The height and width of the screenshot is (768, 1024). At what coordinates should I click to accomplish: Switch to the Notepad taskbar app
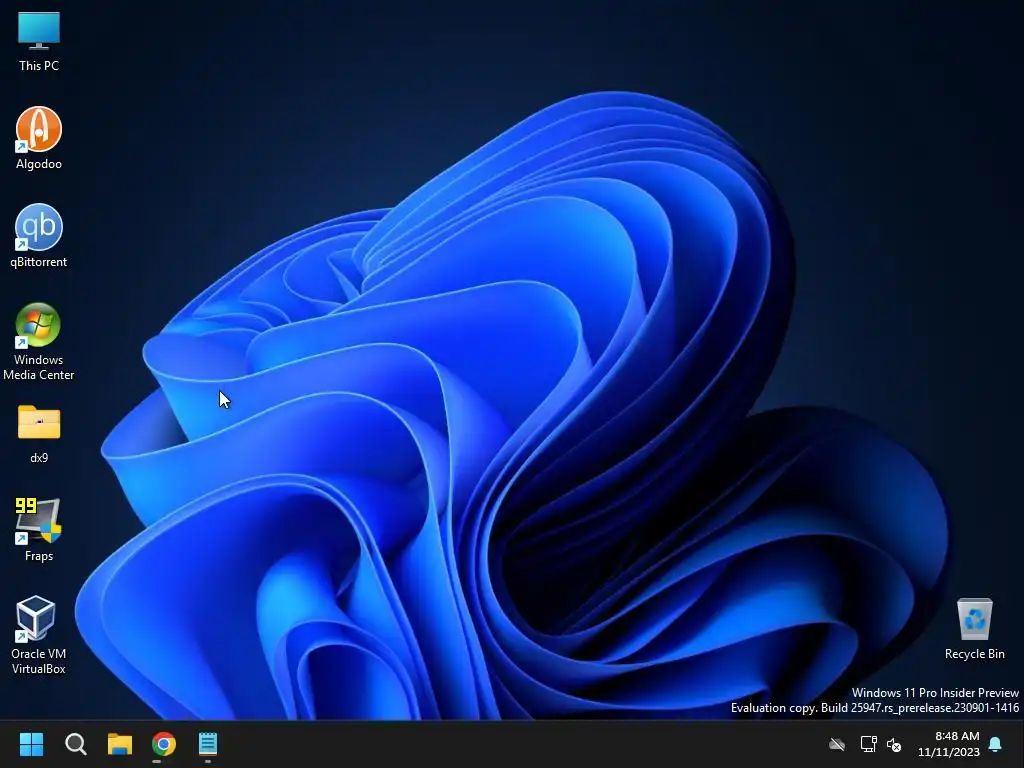pos(208,744)
